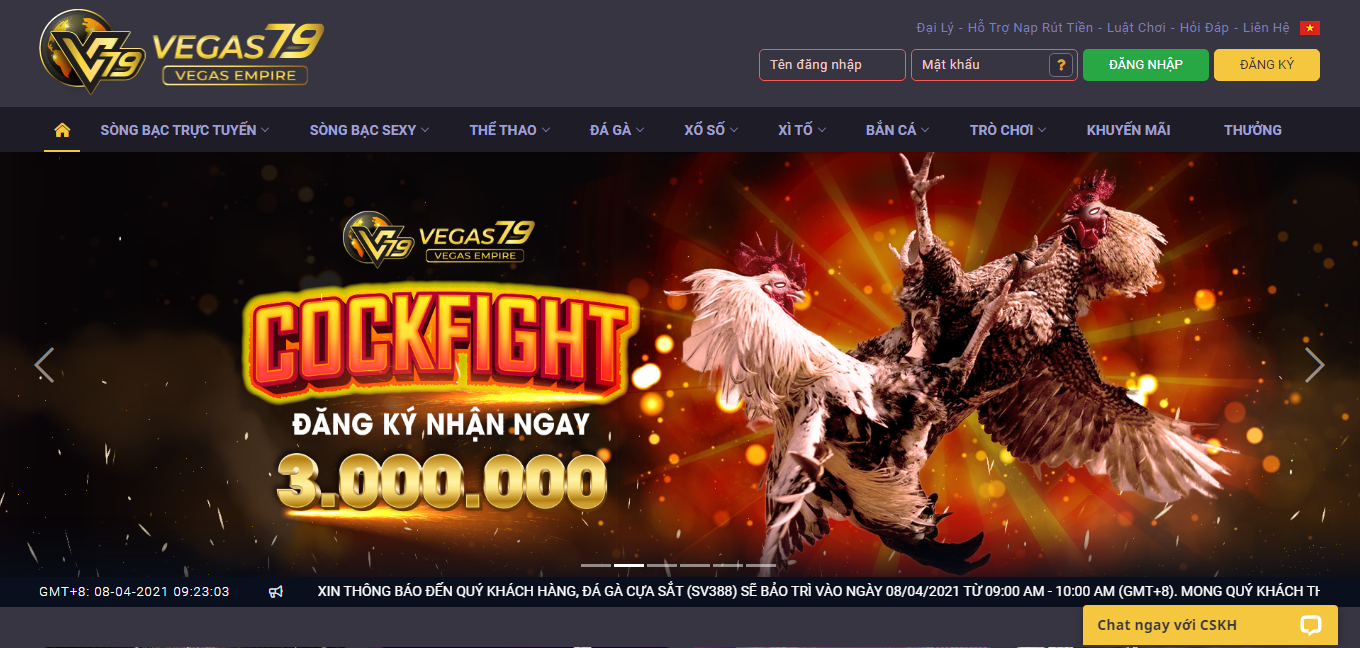1360x648 pixels.
Task: Click the Vegas79 logo in header
Action: pos(181,52)
